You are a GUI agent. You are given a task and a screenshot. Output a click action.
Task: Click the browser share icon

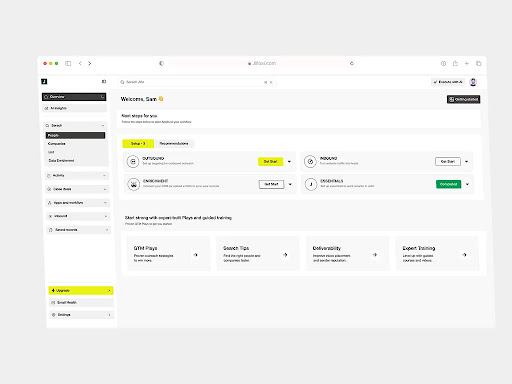(455, 63)
